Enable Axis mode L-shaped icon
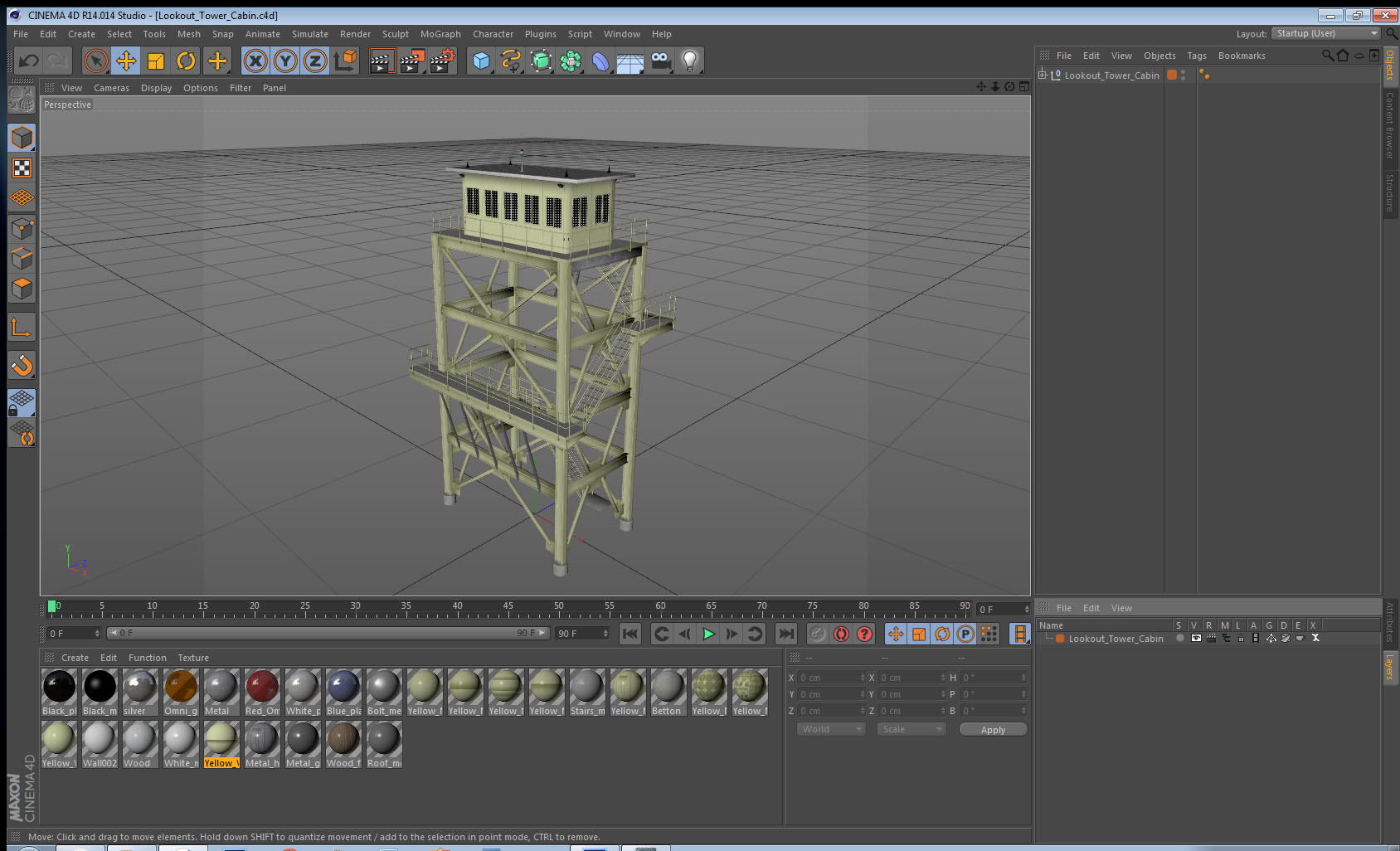 [x=22, y=328]
